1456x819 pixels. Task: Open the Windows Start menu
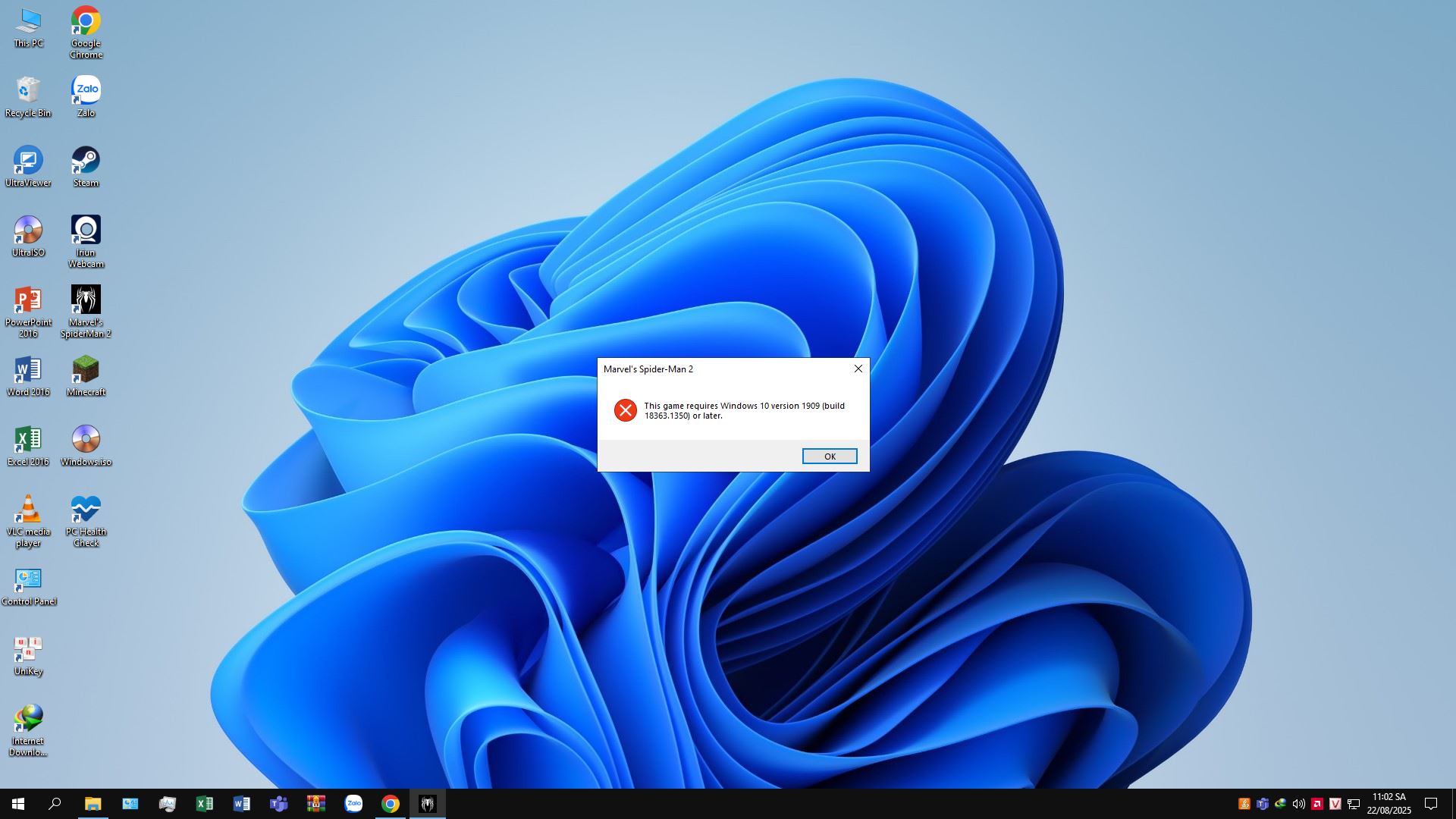pos(18,804)
